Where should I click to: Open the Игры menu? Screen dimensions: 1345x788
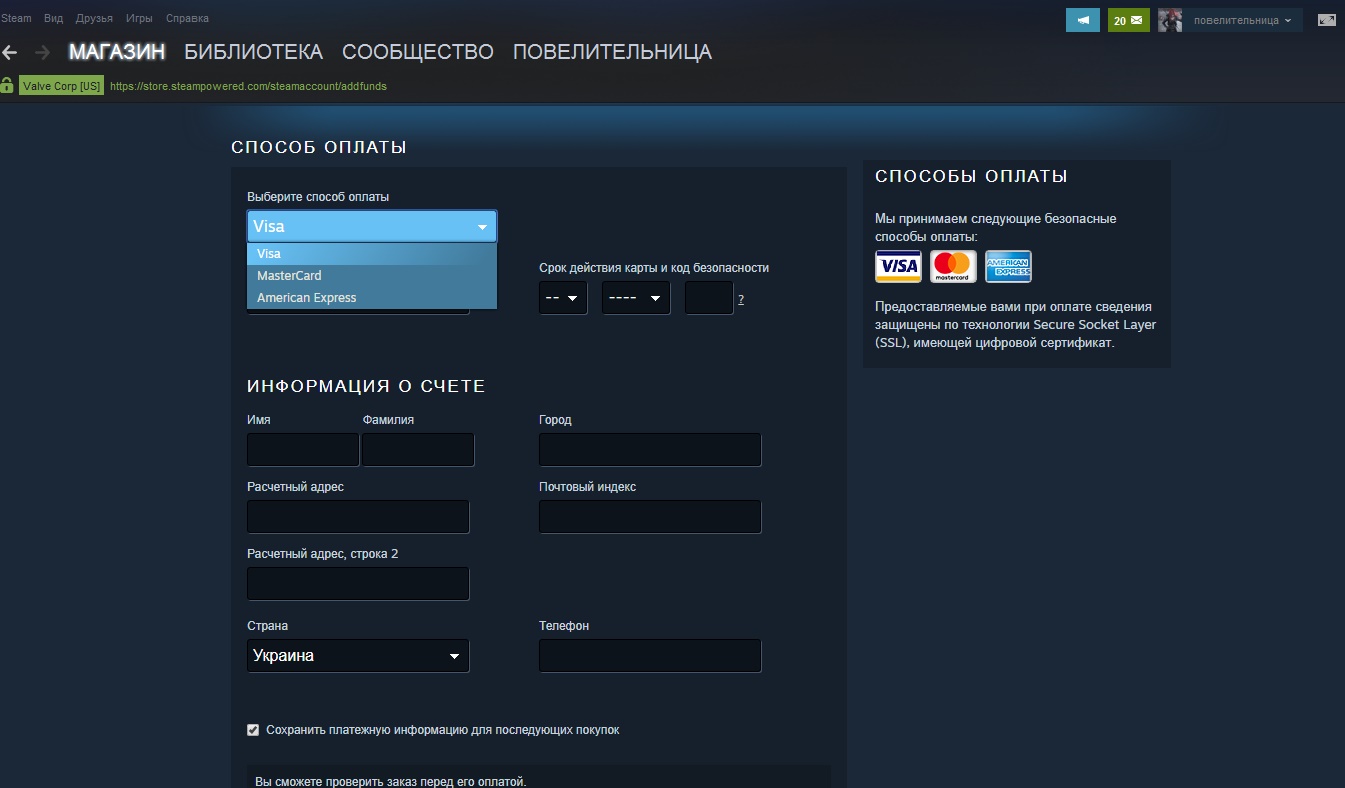[139, 19]
